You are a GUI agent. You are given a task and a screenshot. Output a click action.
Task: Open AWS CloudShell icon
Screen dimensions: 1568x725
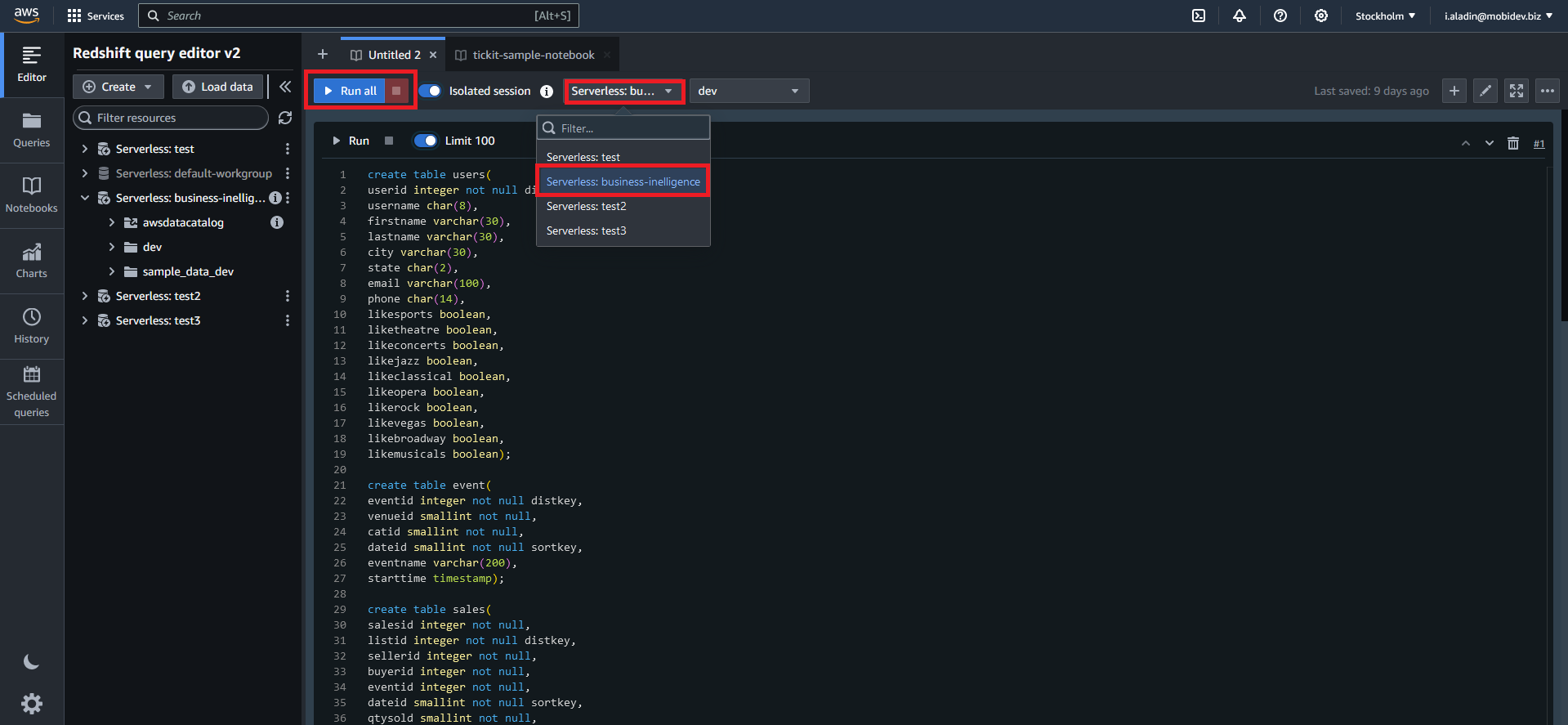coord(1199,16)
